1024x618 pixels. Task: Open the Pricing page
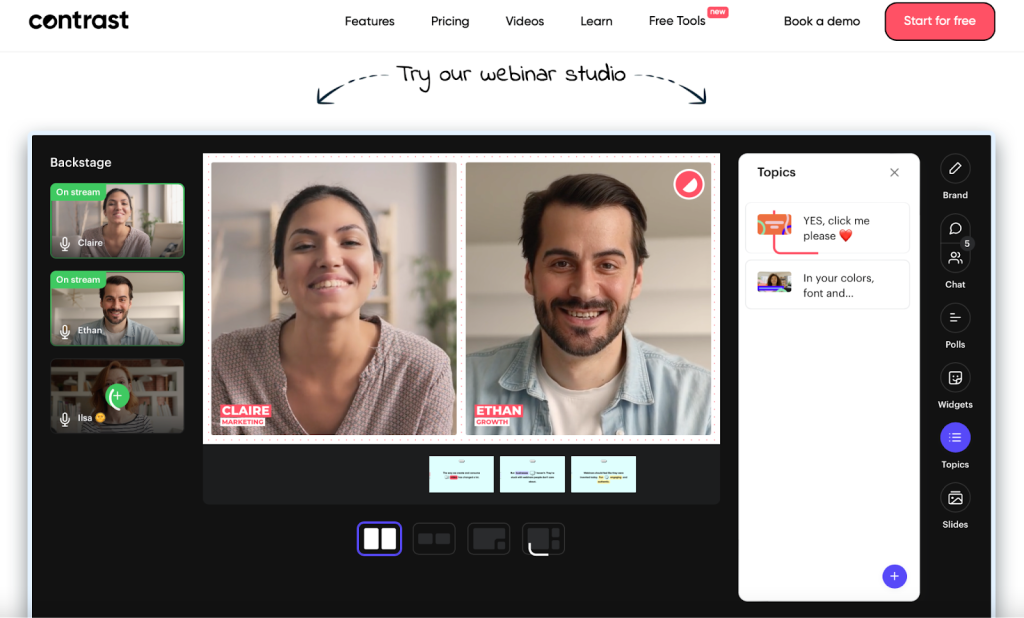point(450,21)
